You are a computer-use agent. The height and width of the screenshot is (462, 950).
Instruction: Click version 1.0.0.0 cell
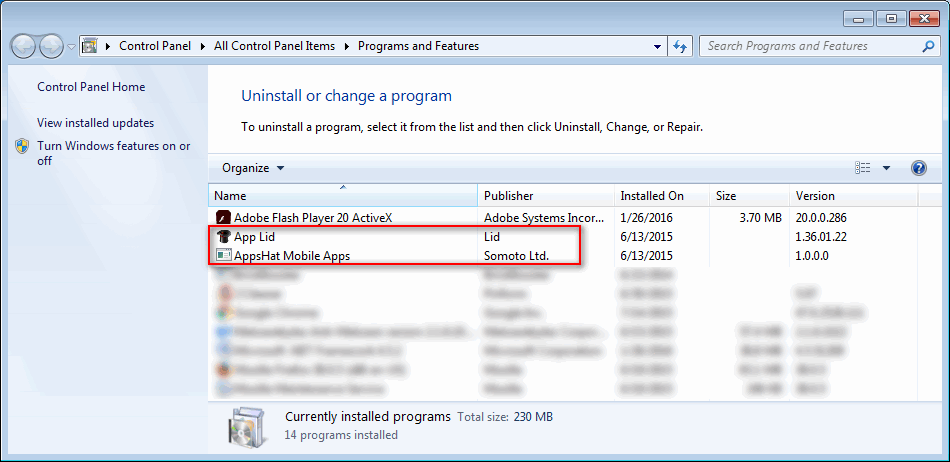[812, 256]
